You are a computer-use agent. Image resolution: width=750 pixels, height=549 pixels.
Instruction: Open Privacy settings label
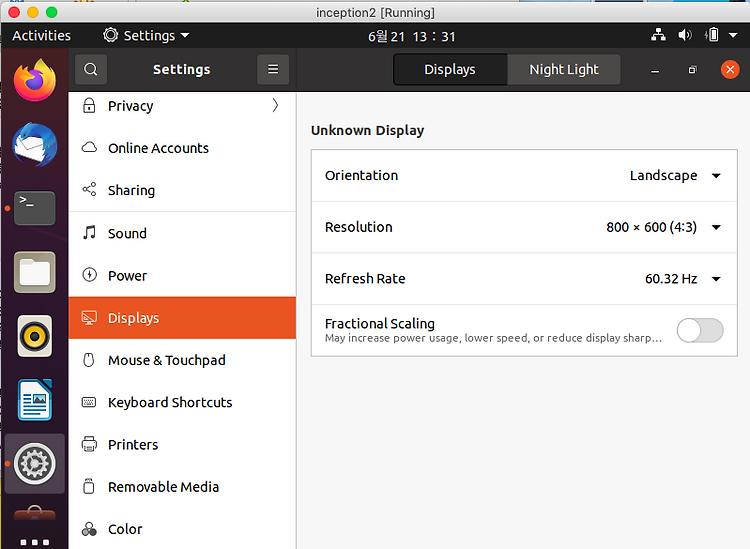131,106
